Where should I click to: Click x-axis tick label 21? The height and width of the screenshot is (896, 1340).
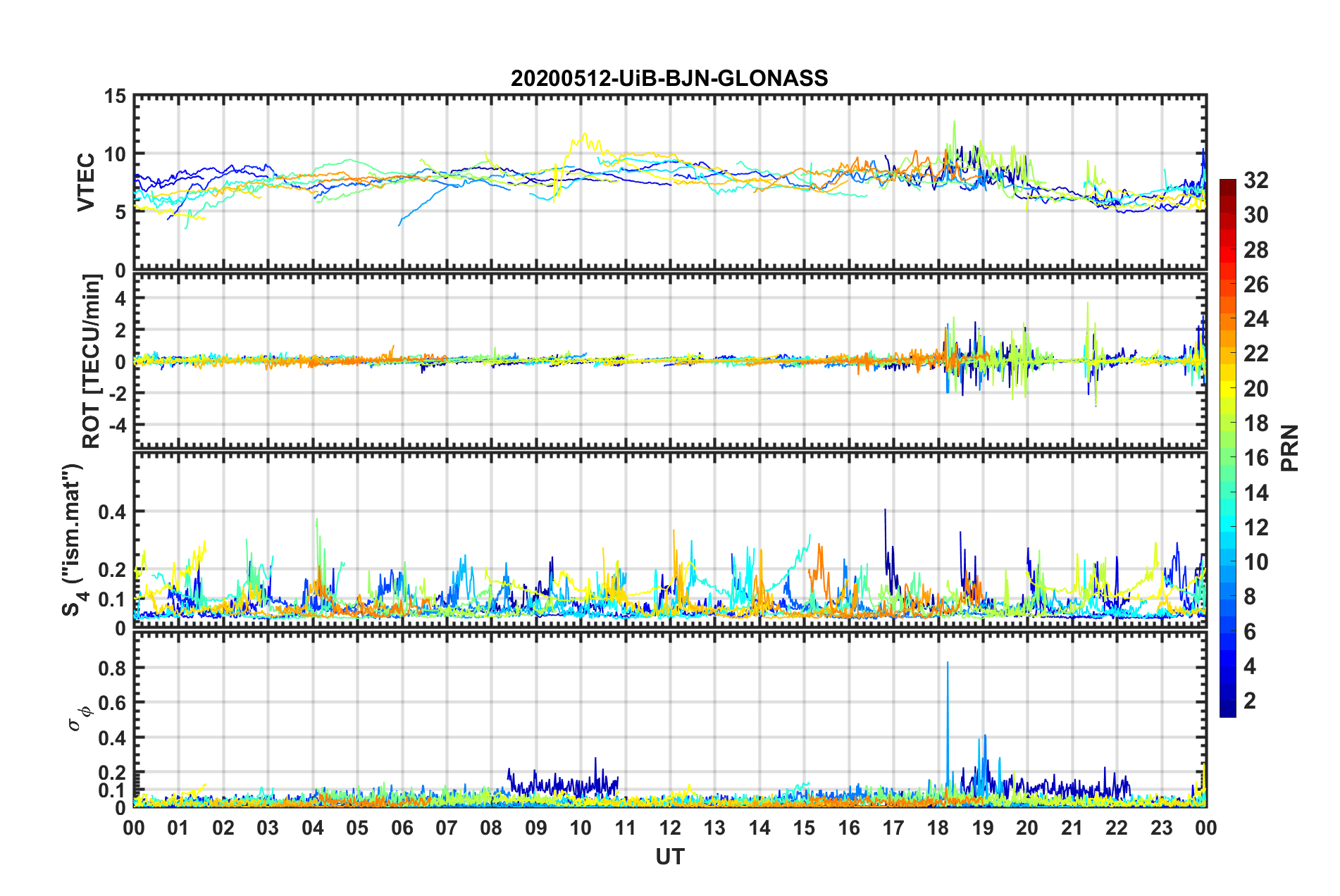point(1072,828)
